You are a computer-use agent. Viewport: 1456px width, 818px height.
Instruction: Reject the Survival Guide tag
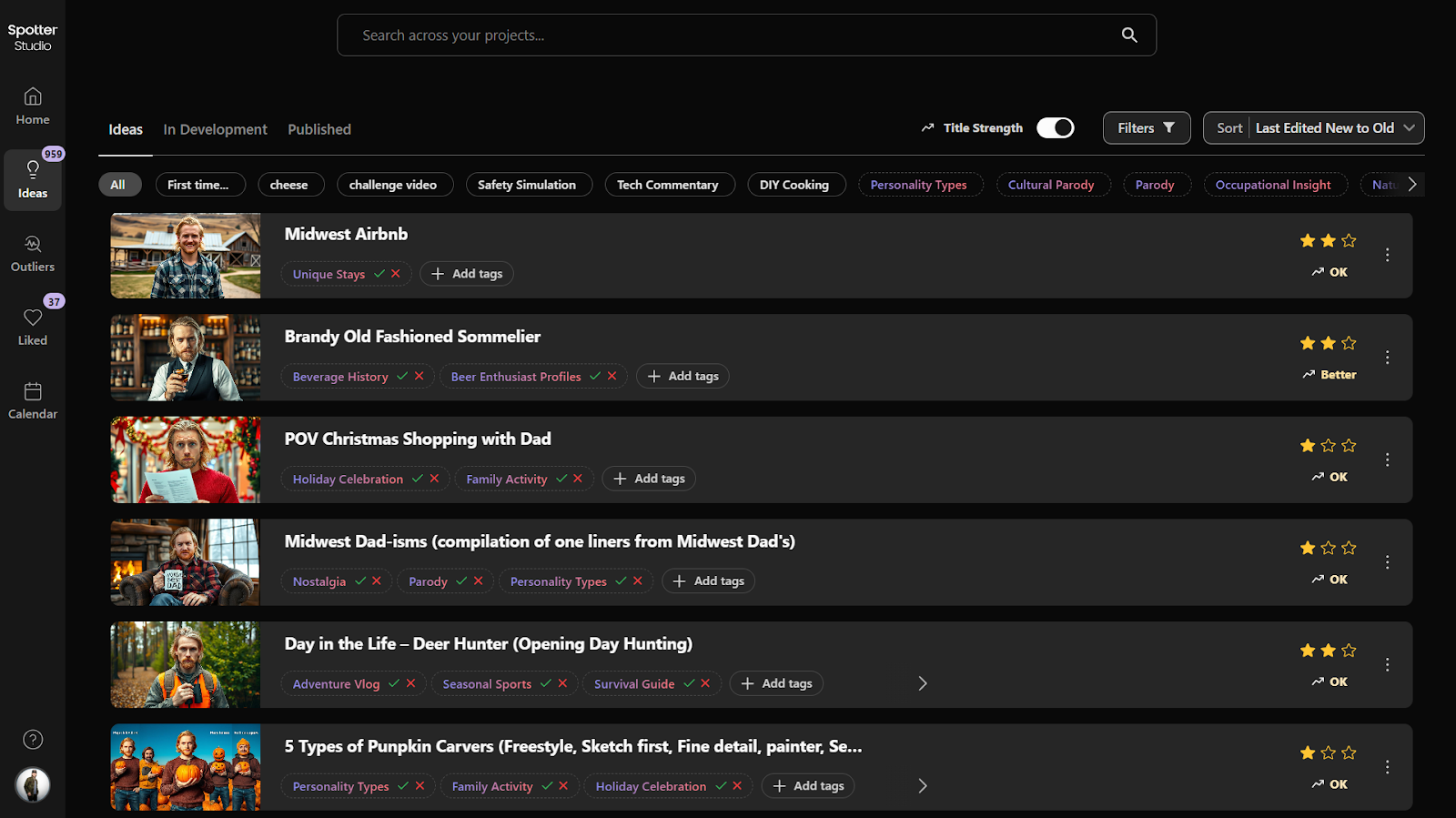(x=705, y=683)
